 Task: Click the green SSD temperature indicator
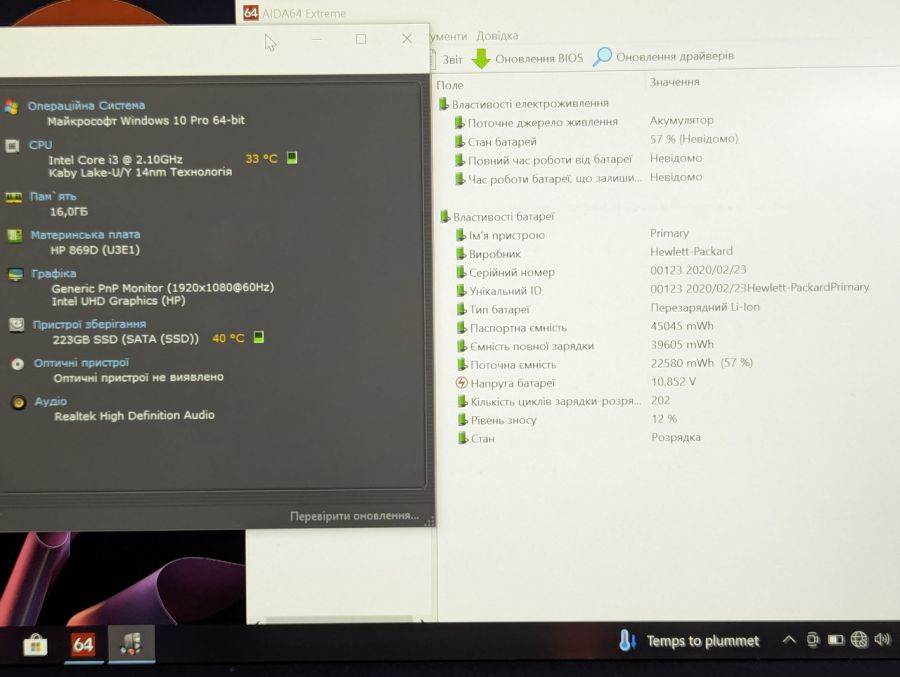tap(259, 337)
